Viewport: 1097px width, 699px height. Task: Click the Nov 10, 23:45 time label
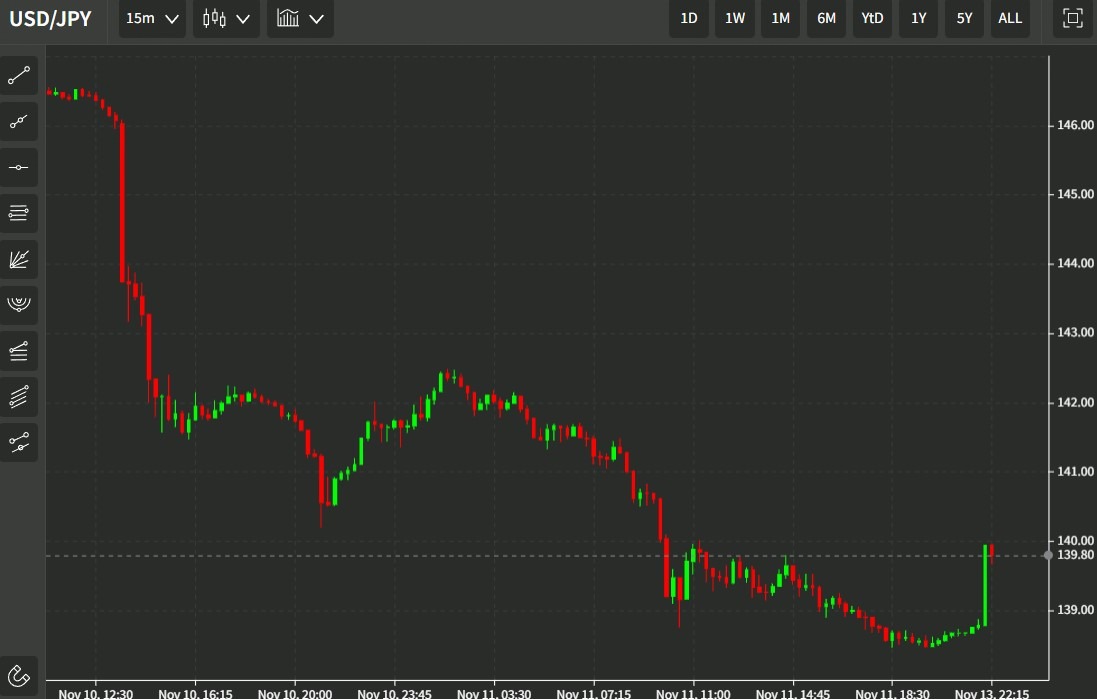point(395,693)
